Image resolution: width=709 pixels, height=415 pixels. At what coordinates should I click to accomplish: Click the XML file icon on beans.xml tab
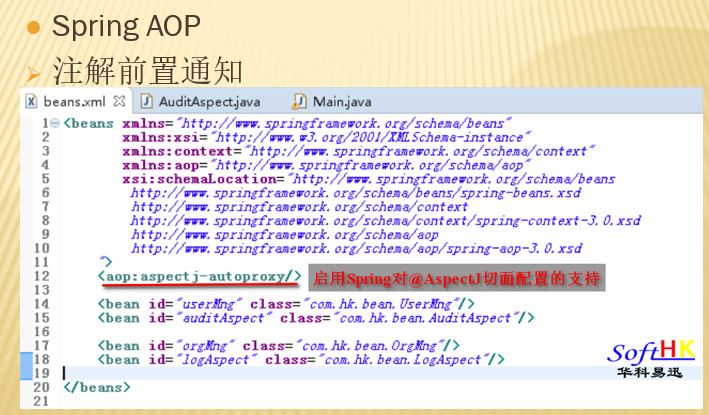tap(31, 101)
